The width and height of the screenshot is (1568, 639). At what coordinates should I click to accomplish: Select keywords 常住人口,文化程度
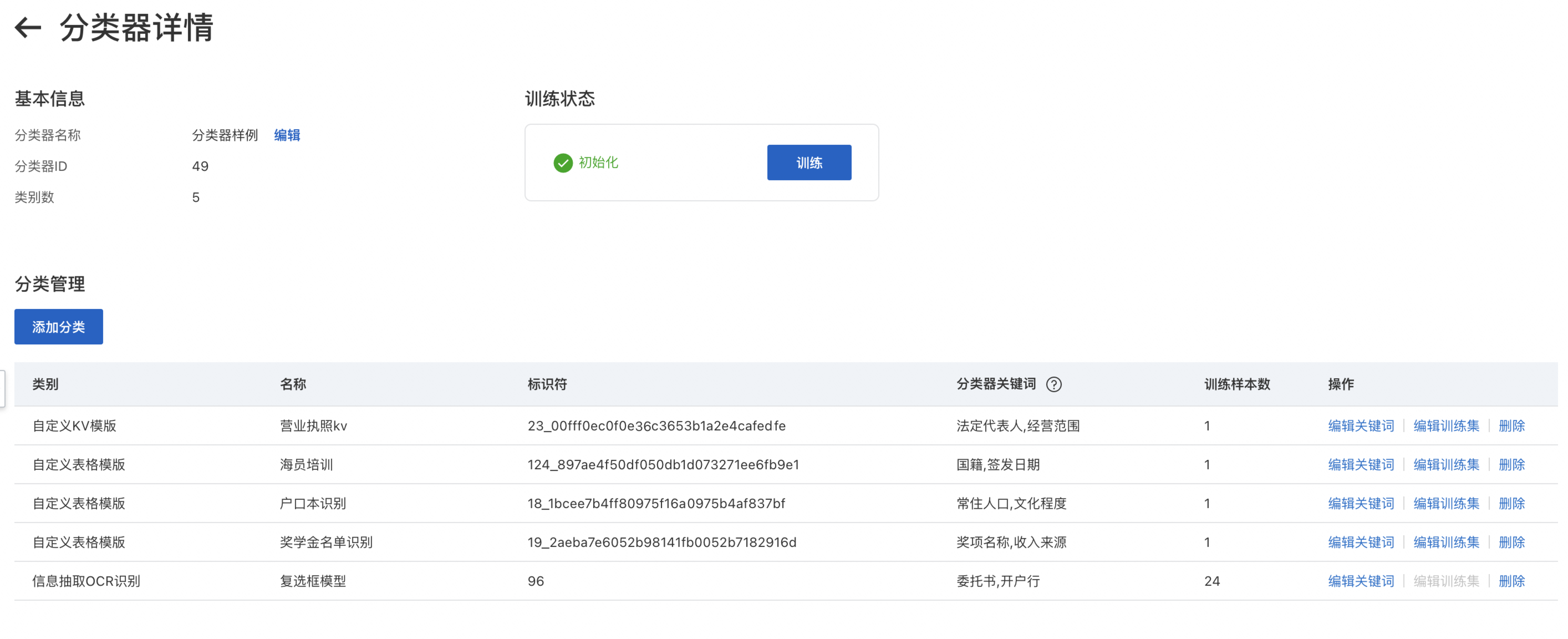coord(1011,504)
